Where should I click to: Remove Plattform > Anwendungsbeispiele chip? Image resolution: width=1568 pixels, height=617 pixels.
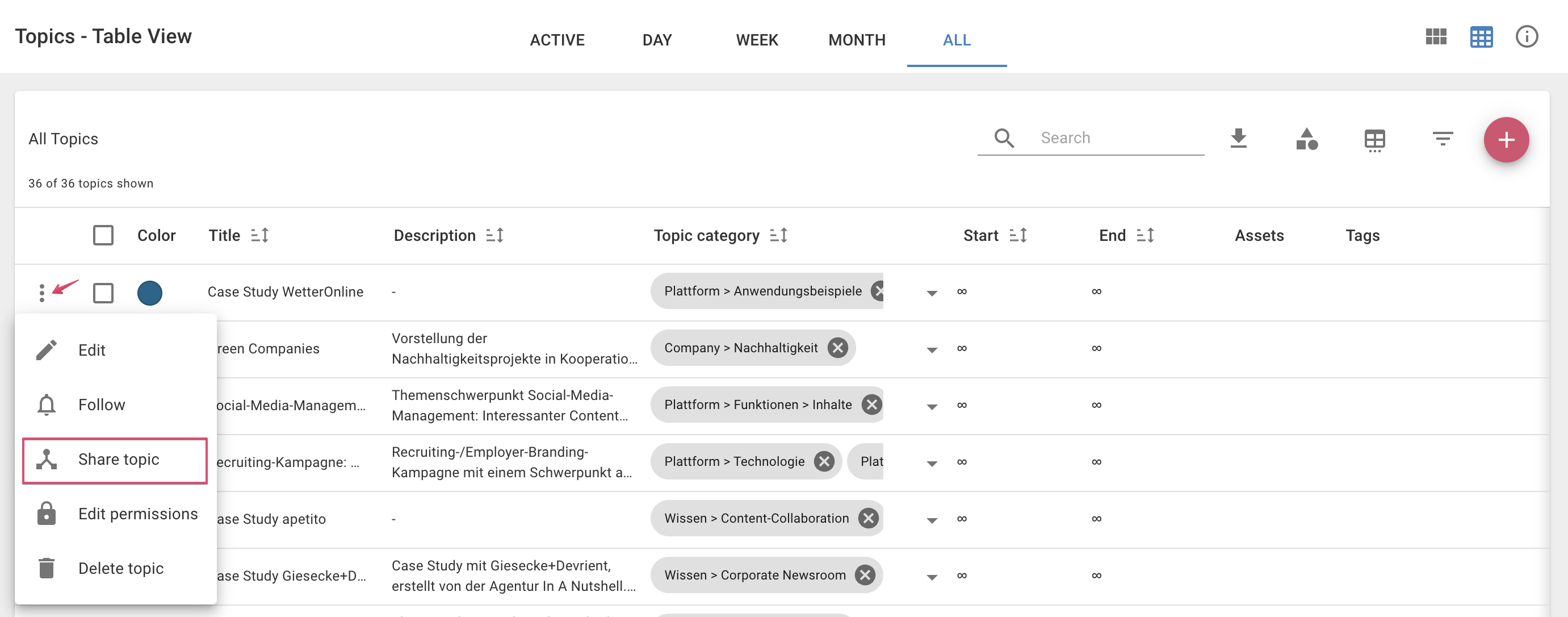pyautogui.click(x=877, y=291)
